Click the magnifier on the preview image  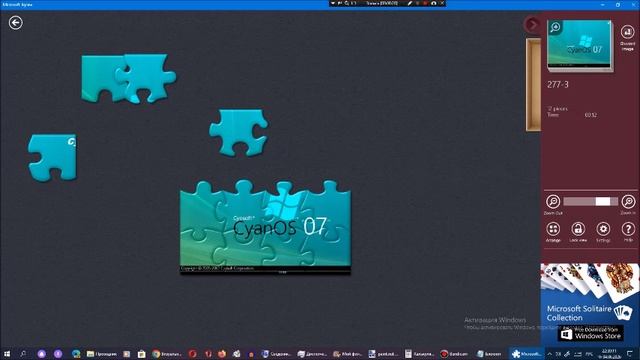tap(555, 28)
